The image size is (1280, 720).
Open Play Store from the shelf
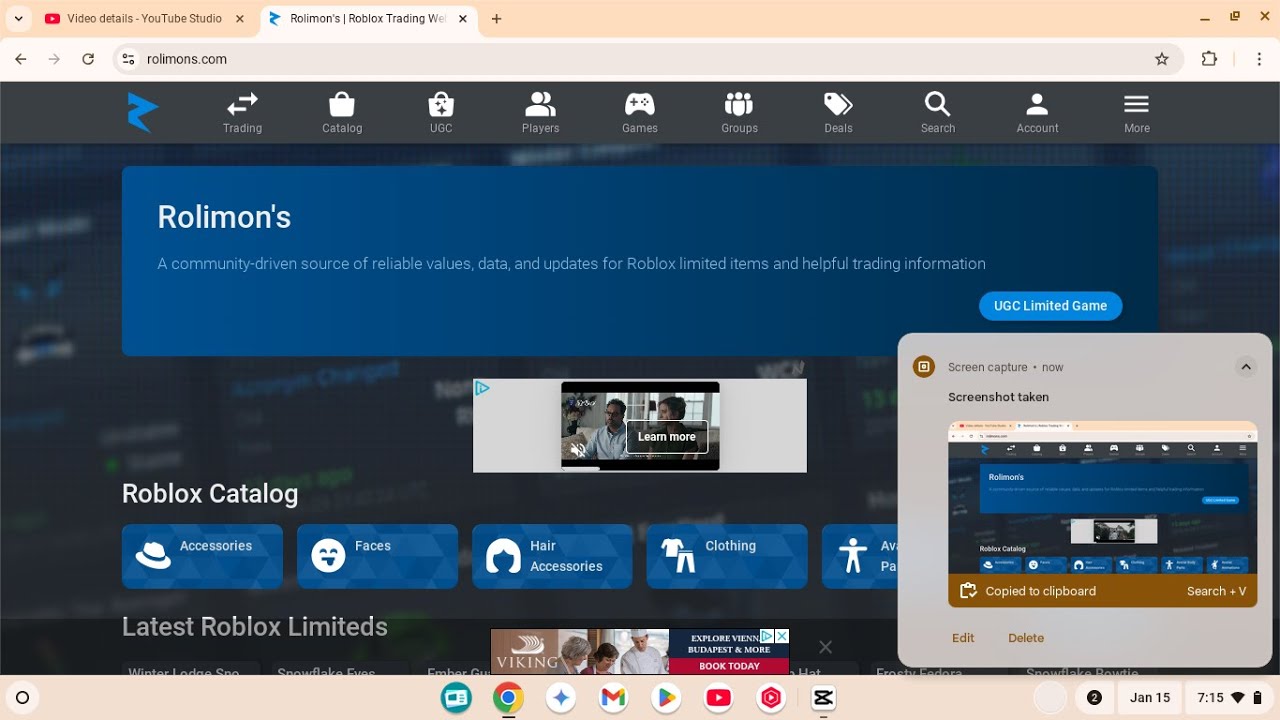[x=666, y=698]
